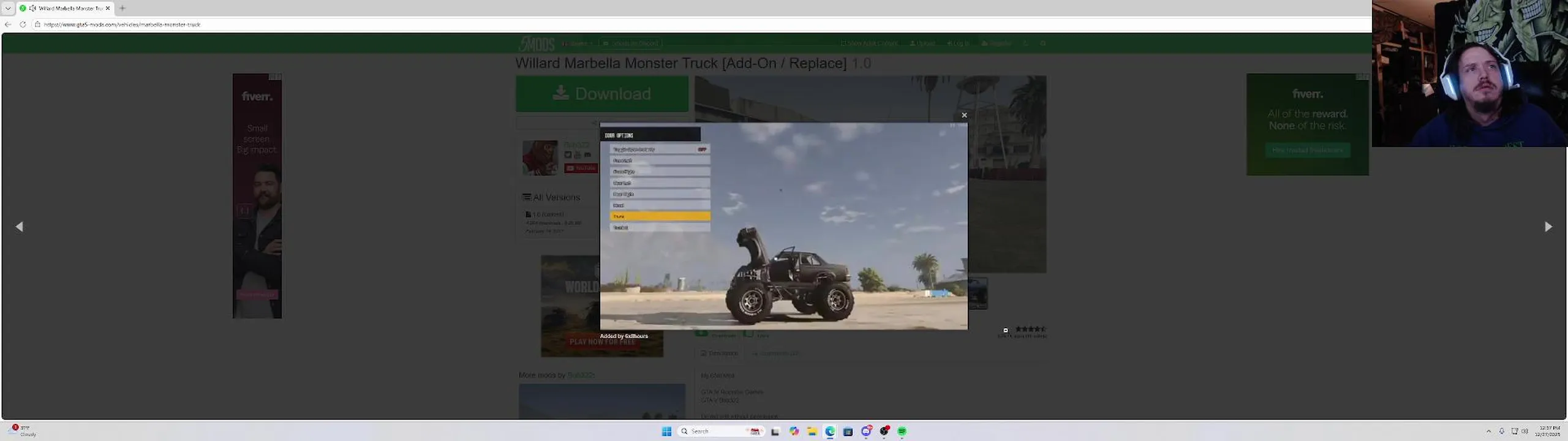Open the OBS Studio taskbar icon
The height and width of the screenshot is (441, 1568).
coord(884,431)
